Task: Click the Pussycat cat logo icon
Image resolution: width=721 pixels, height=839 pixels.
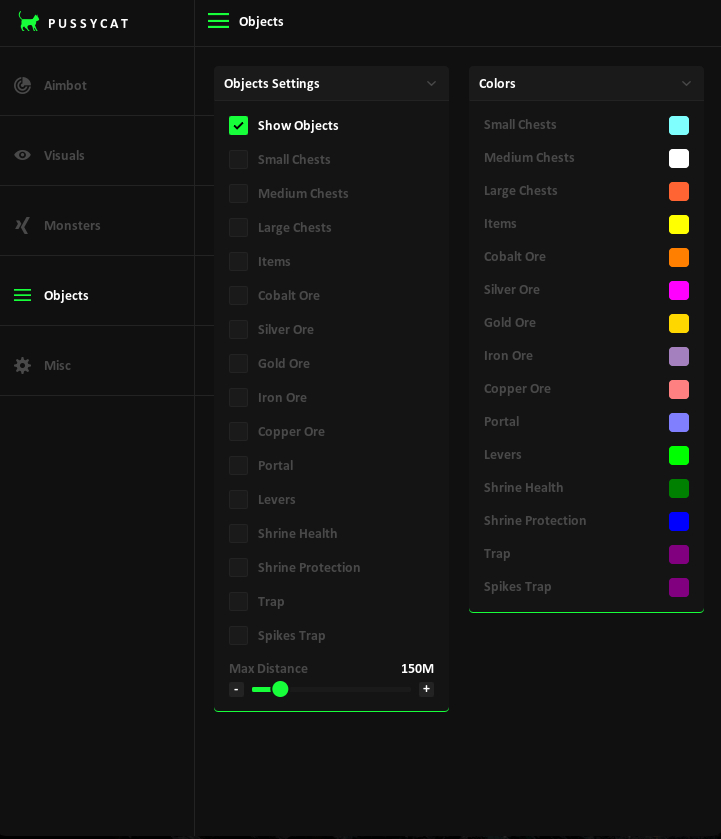Action: (29, 22)
